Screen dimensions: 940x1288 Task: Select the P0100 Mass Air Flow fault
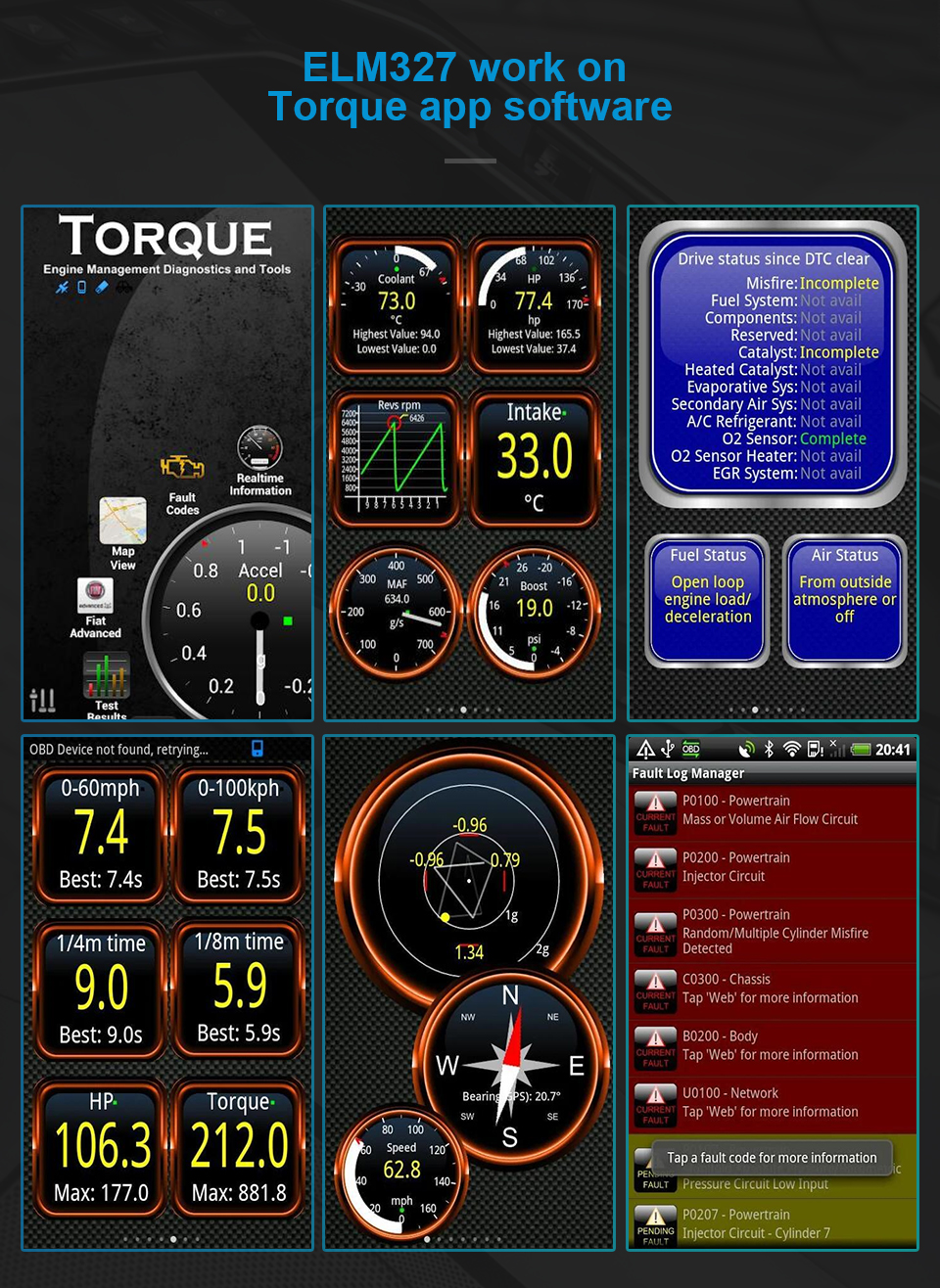click(772, 811)
